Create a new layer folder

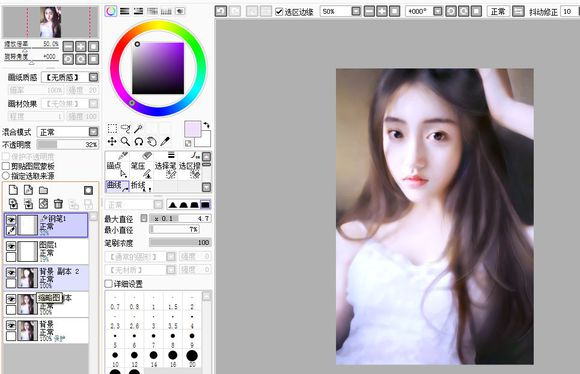[x=44, y=190]
